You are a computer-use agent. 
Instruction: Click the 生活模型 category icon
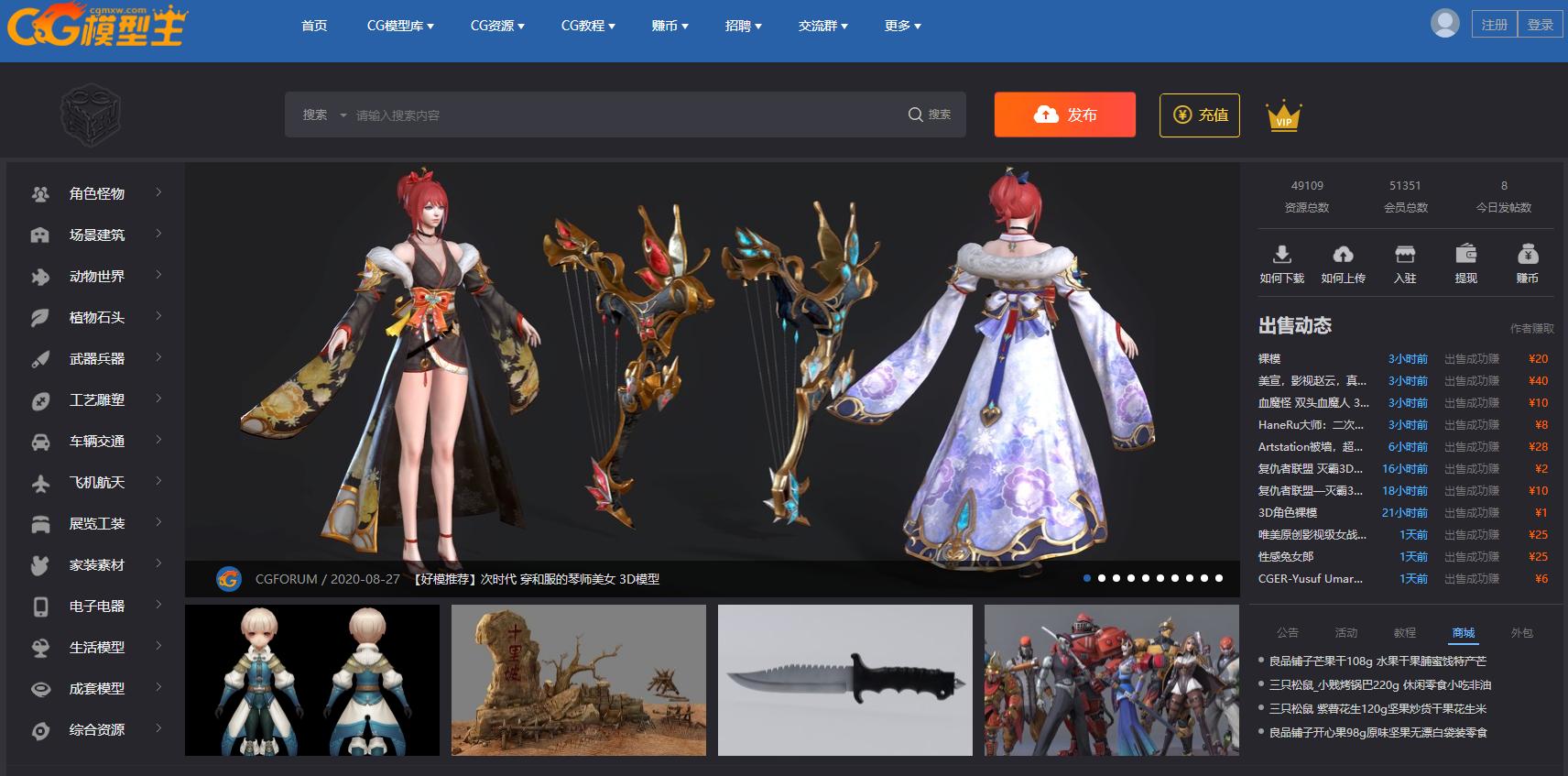[39, 648]
